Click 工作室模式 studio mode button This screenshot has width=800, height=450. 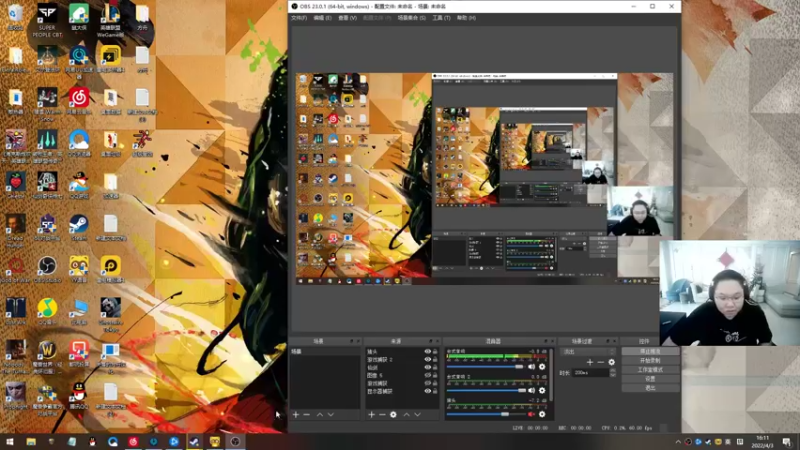pyautogui.click(x=650, y=370)
